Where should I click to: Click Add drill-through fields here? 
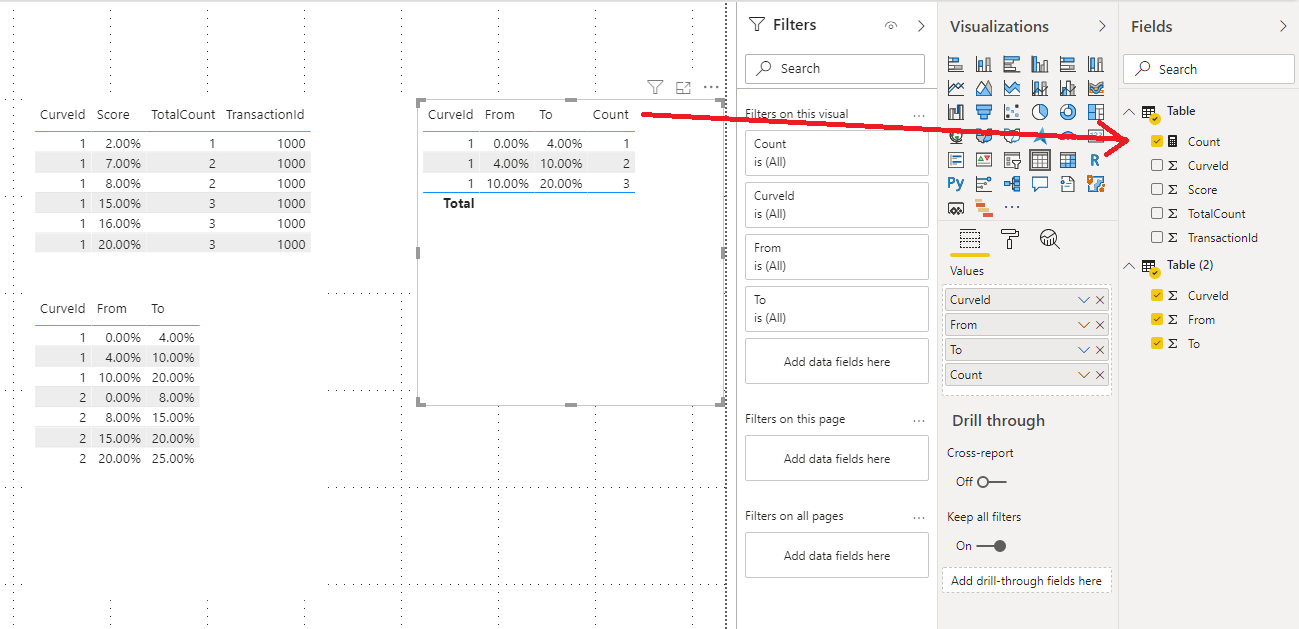tap(1026, 581)
